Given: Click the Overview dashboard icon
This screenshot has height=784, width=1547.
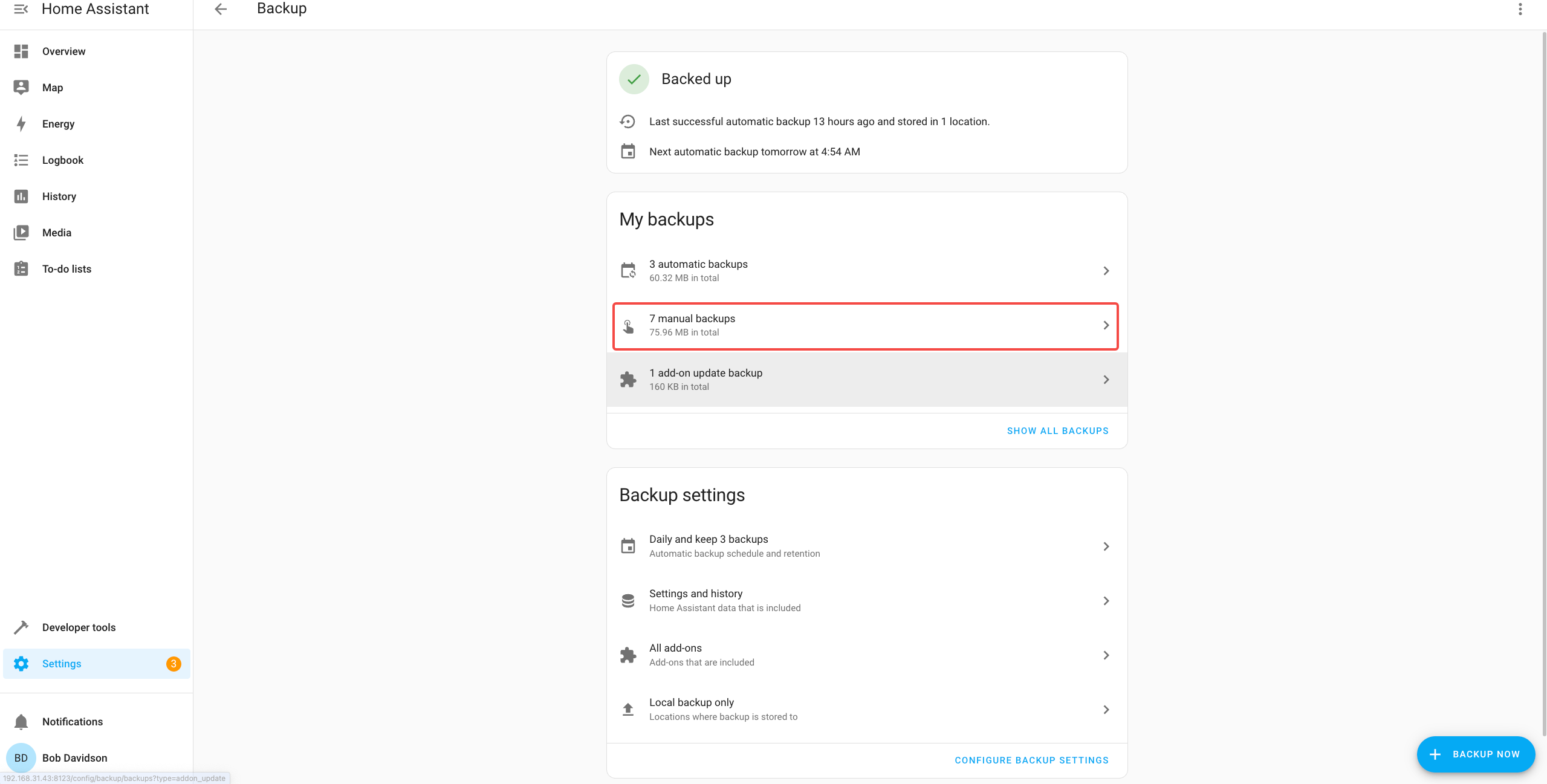Looking at the screenshot, I should [21, 51].
